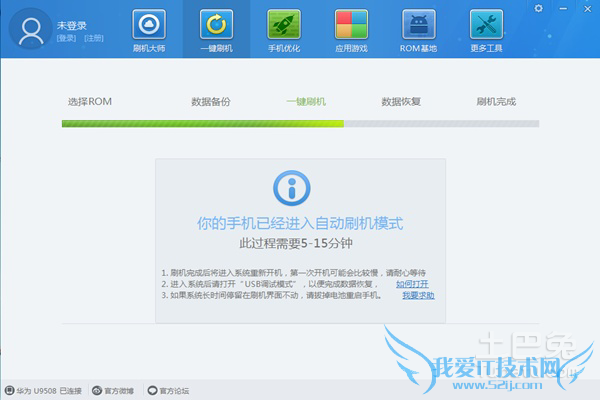Image resolution: width=600 pixels, height=400 pixels.
Task: Minimize the window
Action: coord(563,8)
